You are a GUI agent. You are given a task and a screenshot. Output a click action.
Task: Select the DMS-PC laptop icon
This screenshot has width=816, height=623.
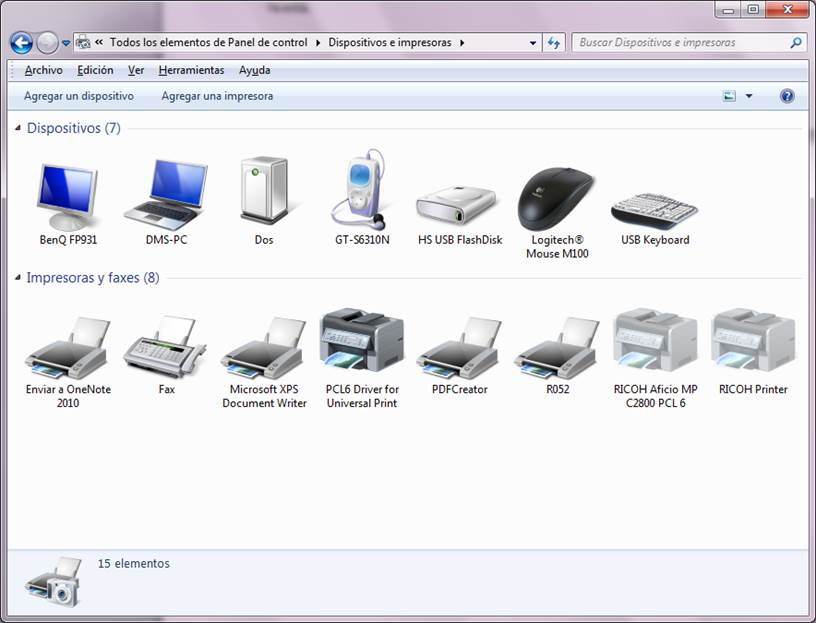166,195
